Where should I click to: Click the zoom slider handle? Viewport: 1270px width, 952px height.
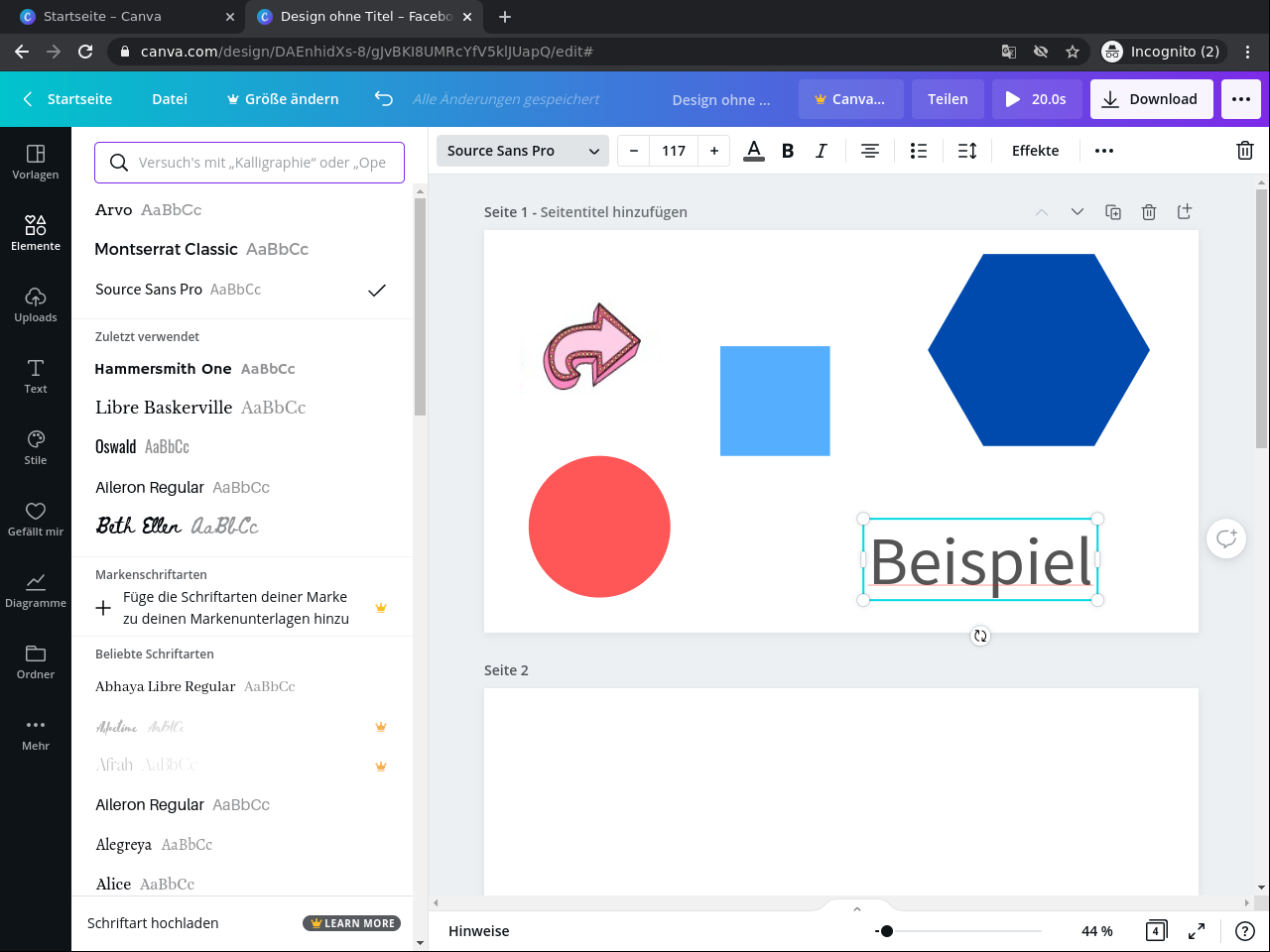(887, 931)
